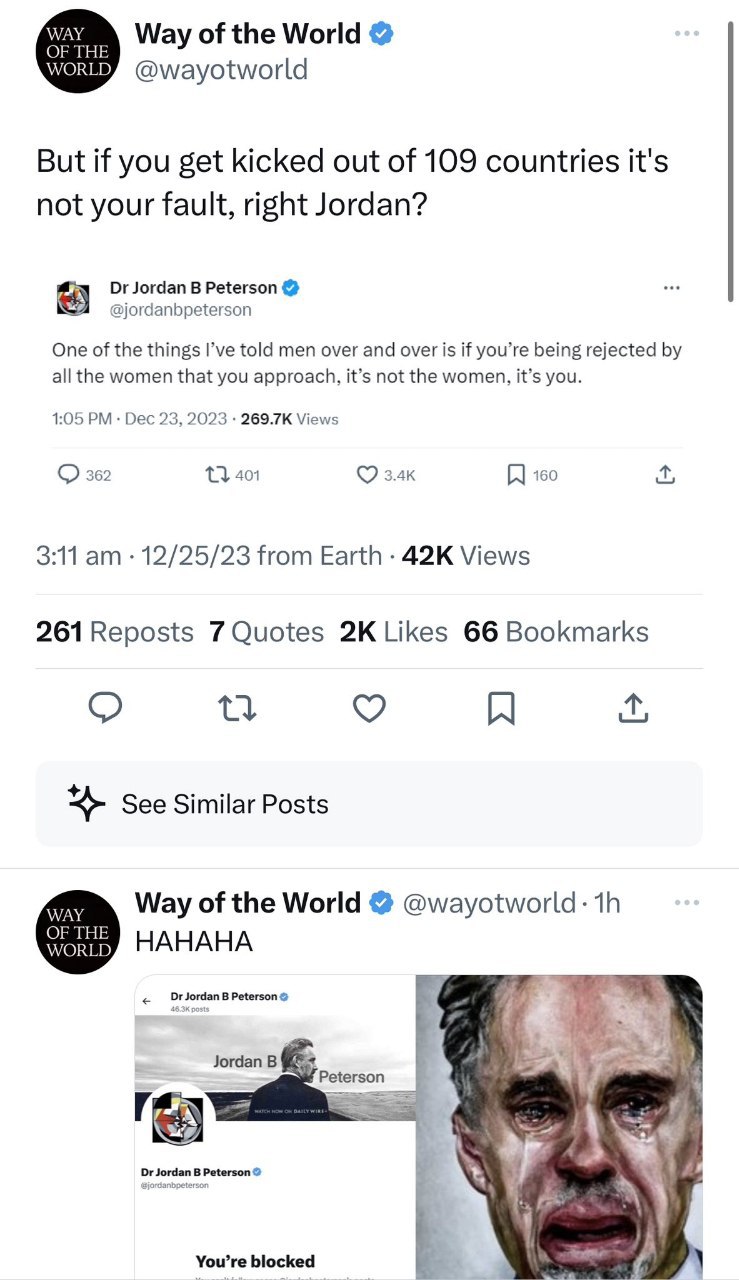This screenshot has width=739, height=1280.
Task: Click the reply icon under the main post
Action: point(105,708)
